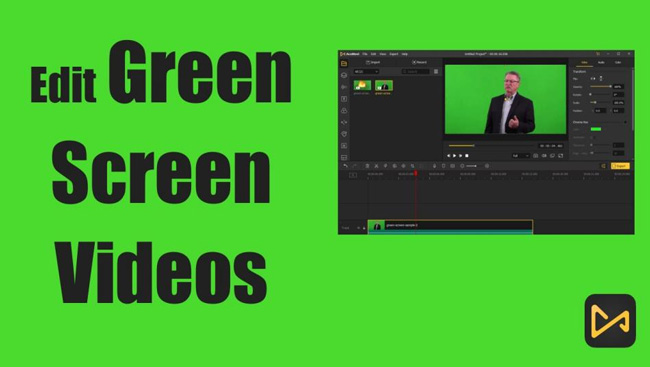Switch to the Audio properties tab
The height and width of the screenshot is (367, 650).
(601, 62)
